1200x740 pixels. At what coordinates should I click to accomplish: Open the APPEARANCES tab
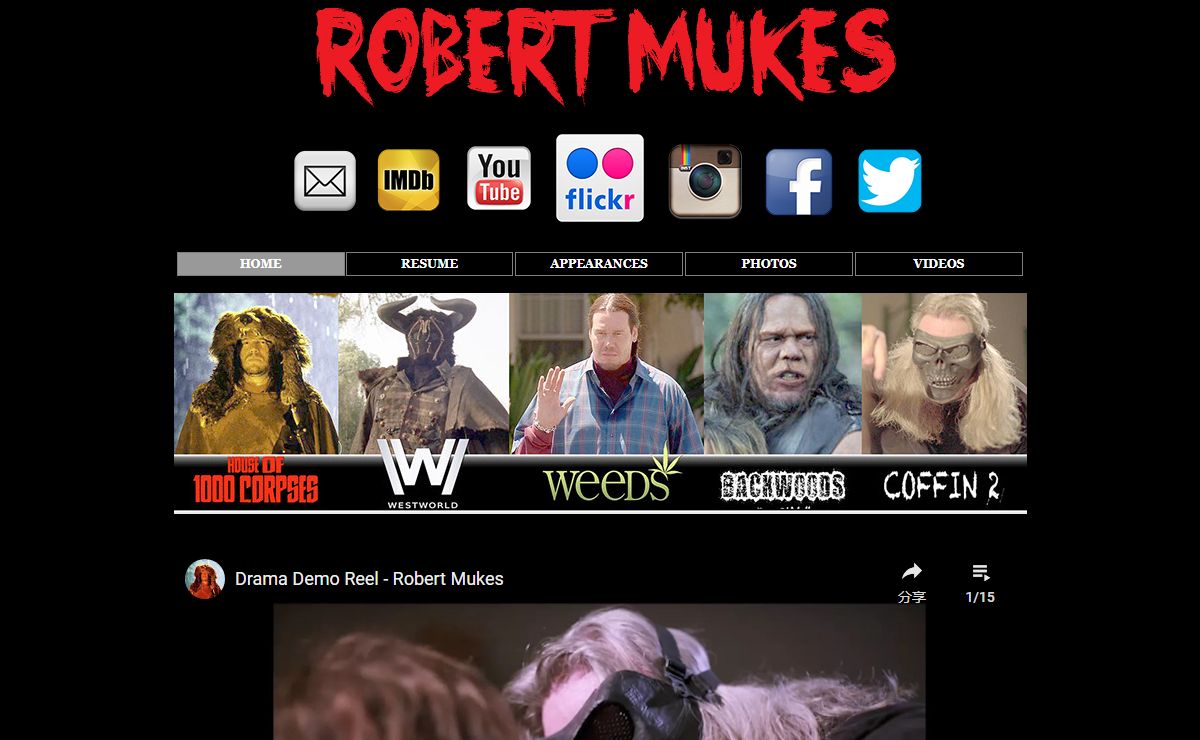point(599,264)
